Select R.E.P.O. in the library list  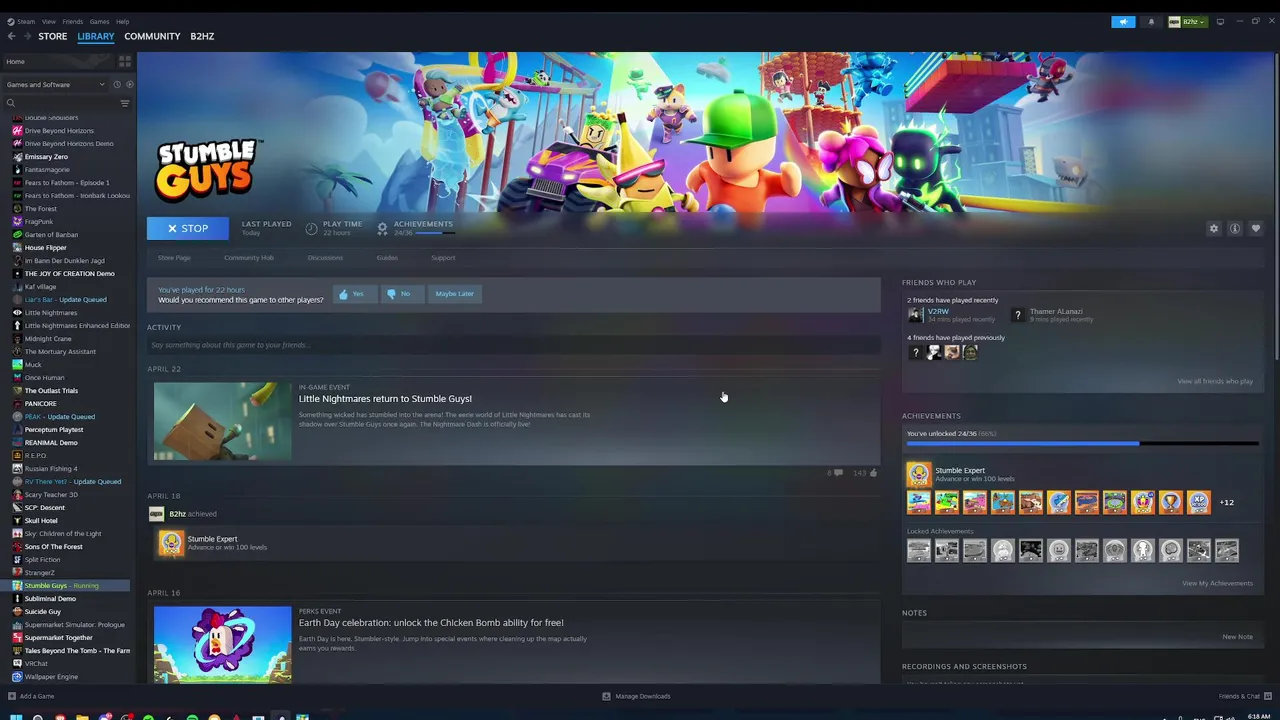36,455
